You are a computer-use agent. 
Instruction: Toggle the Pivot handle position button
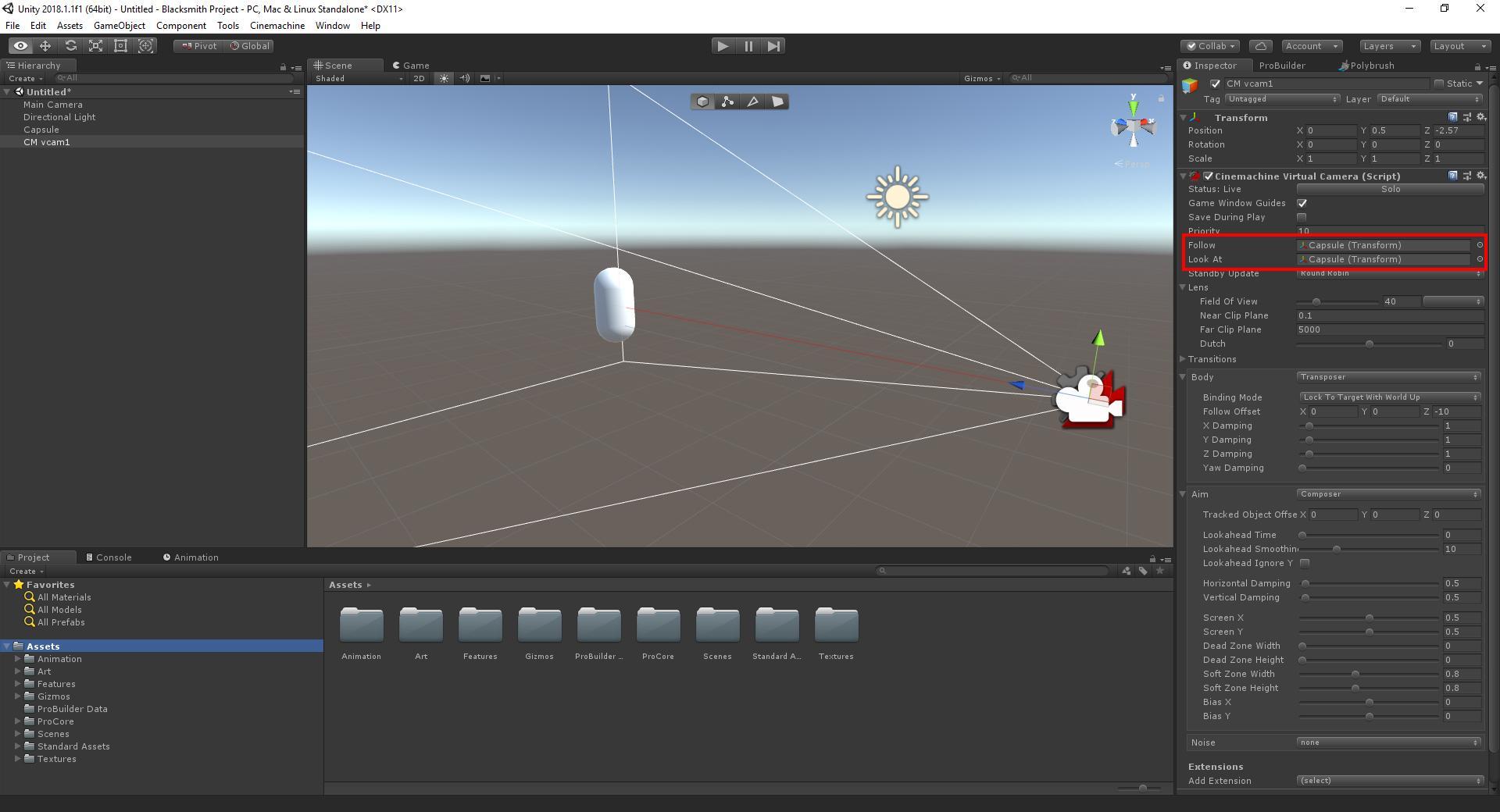[198, 46]
